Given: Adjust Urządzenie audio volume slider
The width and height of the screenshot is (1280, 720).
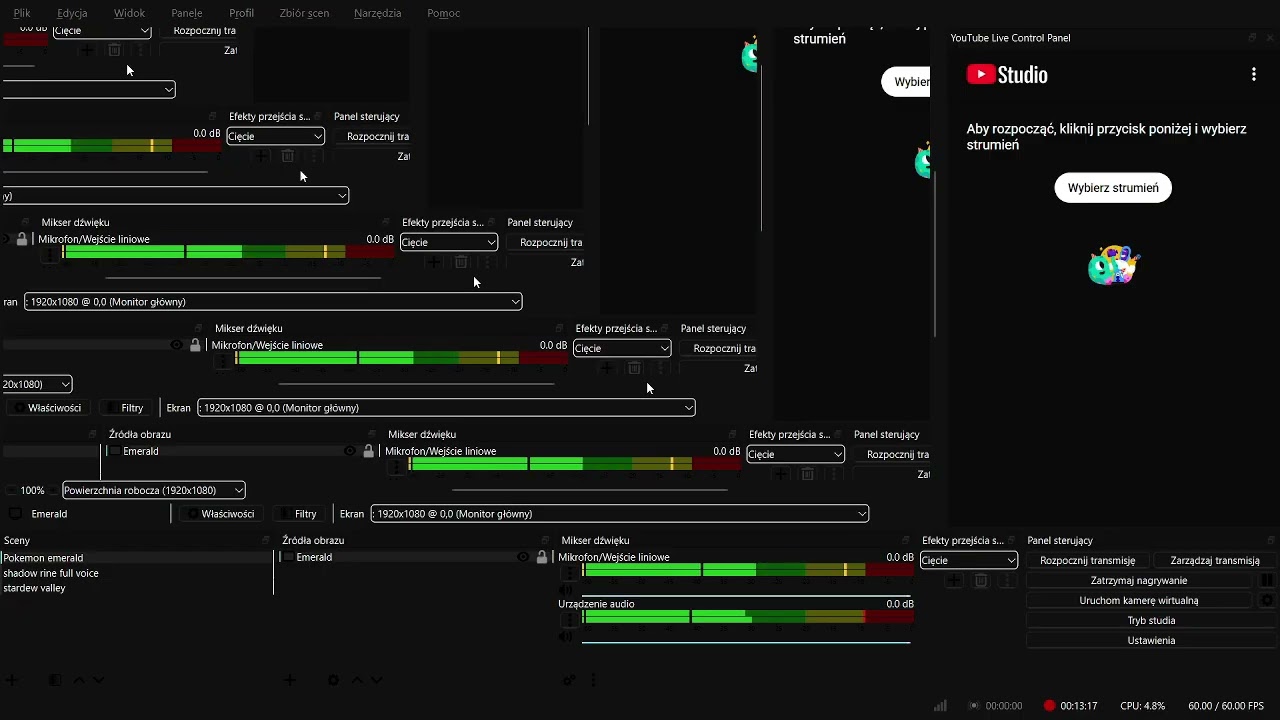Looking at the screenshot, I should pyautogui.click(x=747, y=642).
